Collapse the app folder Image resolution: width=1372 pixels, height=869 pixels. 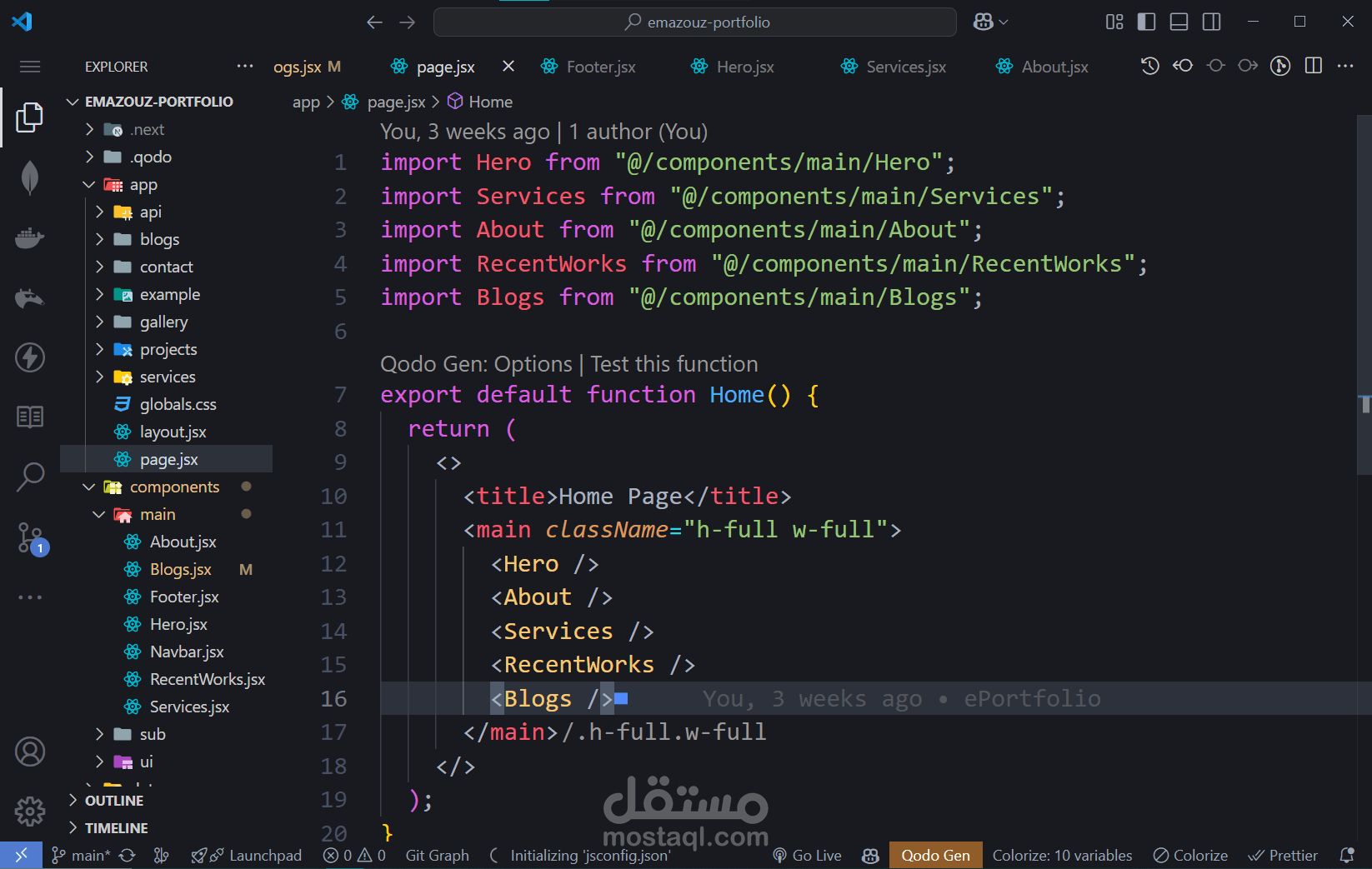tap(90, 184)
